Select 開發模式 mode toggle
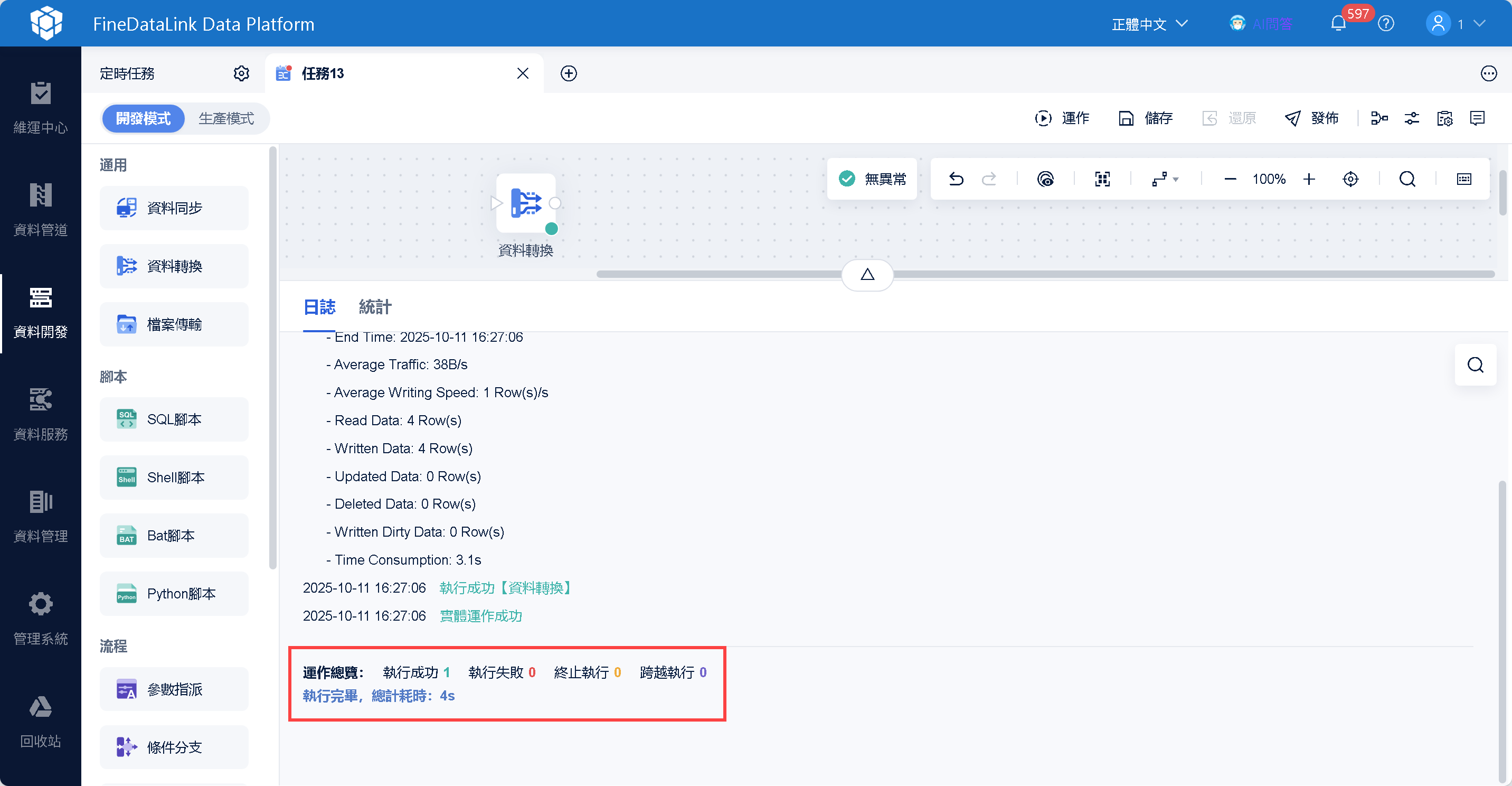Screen dimensions: 1512x786 click(143, 118)
